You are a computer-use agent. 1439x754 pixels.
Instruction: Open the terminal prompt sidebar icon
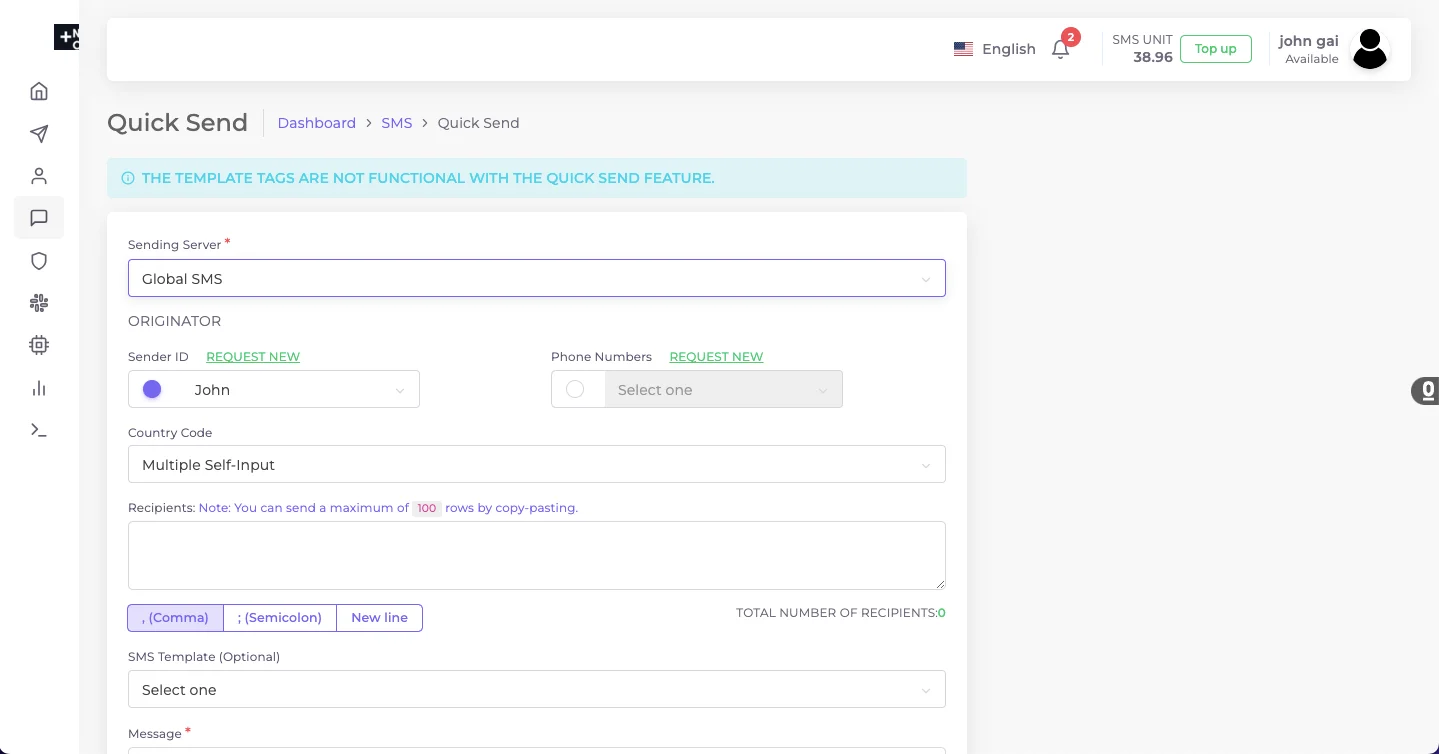pyautogui.click(x=39, y=430)
